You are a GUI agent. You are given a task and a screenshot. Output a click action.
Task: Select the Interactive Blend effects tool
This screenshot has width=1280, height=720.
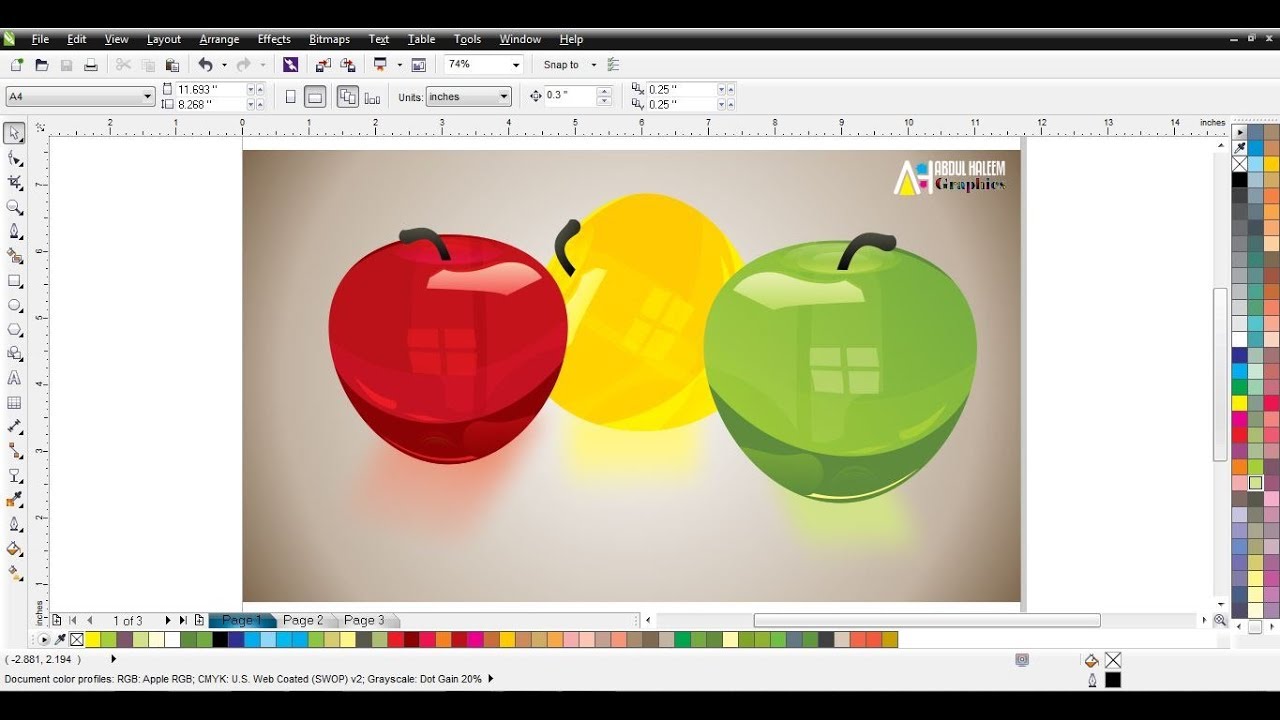tap(14, 476)
